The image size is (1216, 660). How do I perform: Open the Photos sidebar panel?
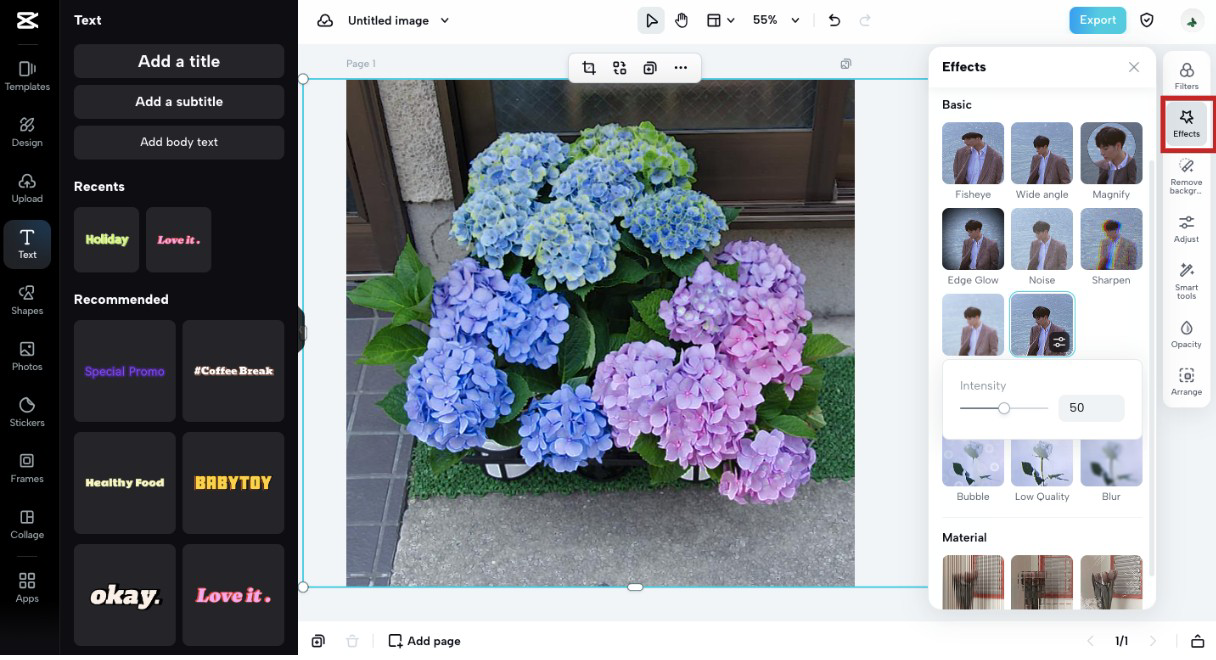(x=27, y=356)
